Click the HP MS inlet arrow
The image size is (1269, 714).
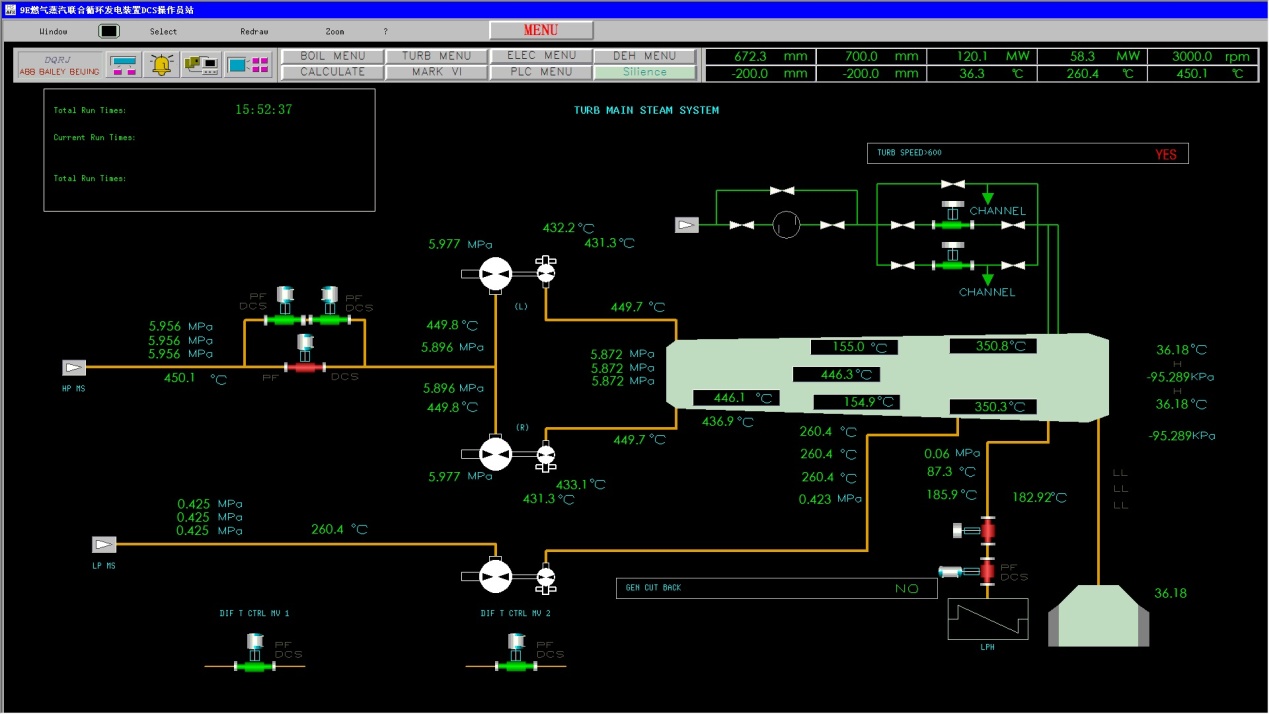click(74, 367)
